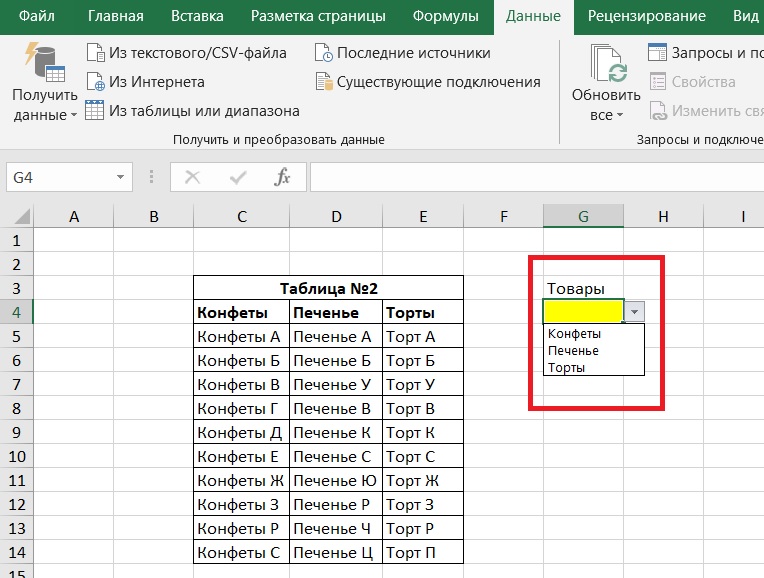The image size is (764, 578).
Task: Select cell Печенье К
Action: click(x=336, y=432)
